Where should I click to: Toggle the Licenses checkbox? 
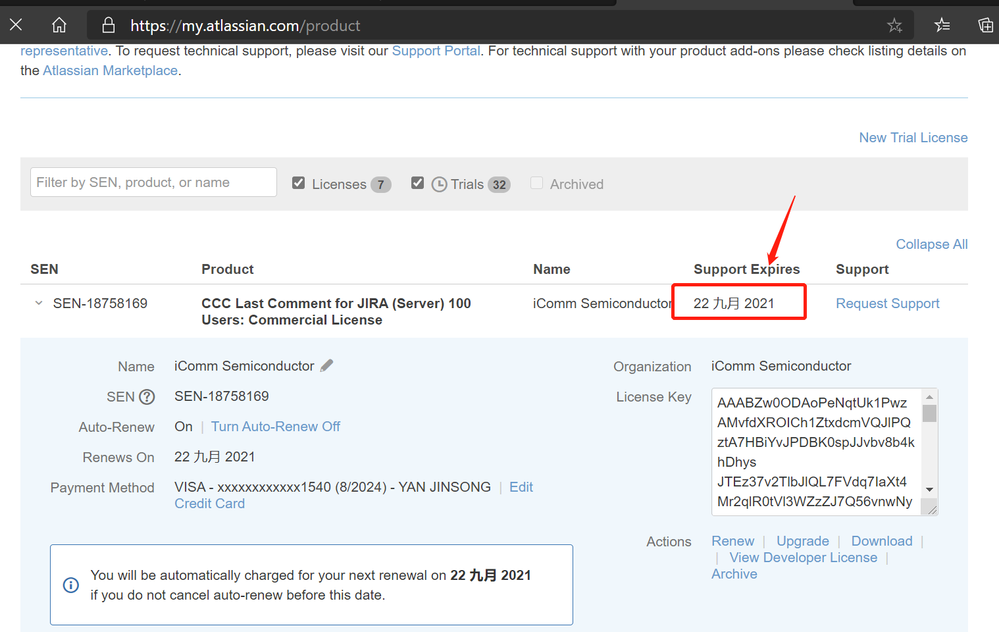298,183
